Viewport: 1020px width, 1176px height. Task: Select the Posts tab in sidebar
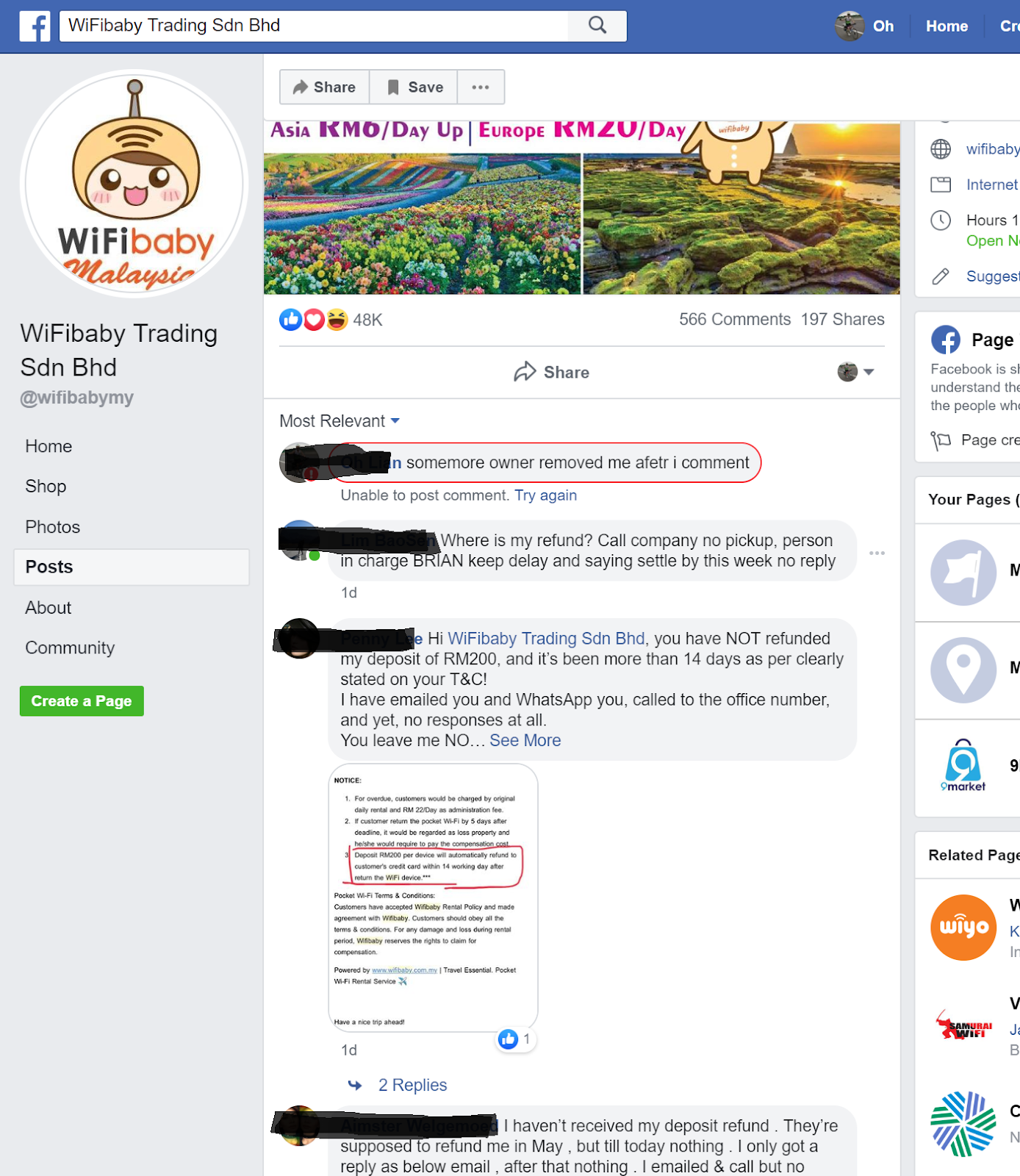pos(132,567)
